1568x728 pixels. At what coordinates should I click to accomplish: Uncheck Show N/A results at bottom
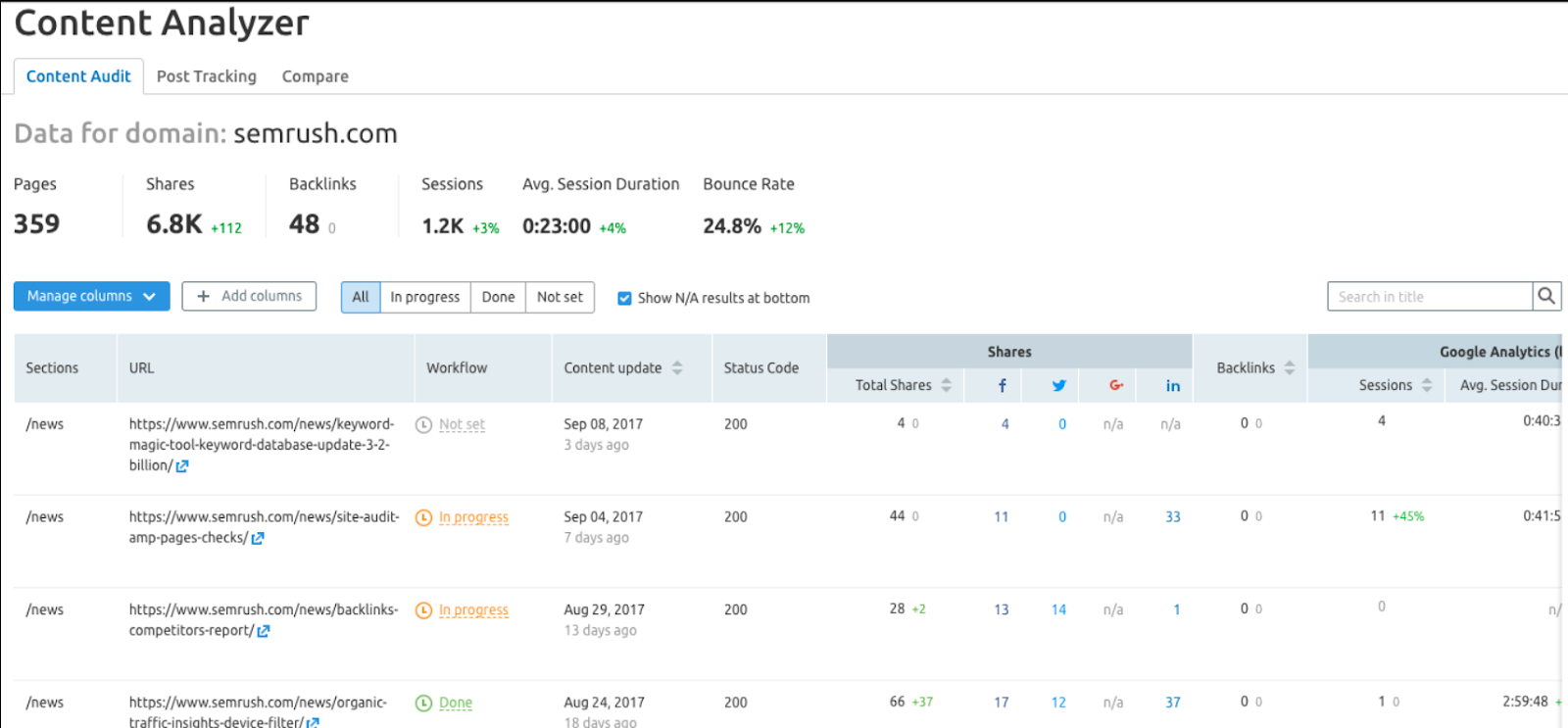[x=624, y=298]
